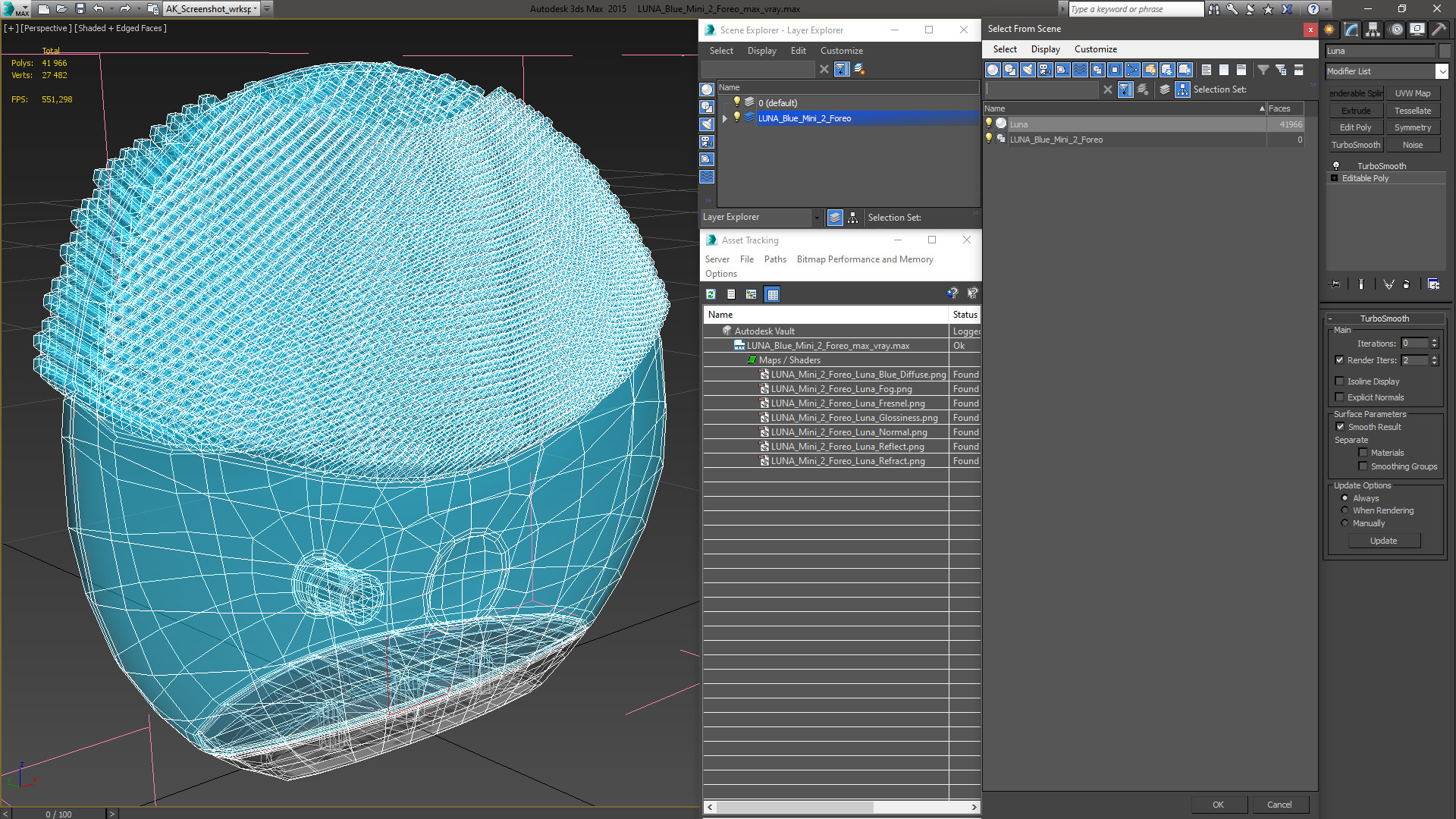Toggle Smooth Result checkbox
This screenshot has width=1456, height=819.
pyautogui.click(x=1340, y=427)
